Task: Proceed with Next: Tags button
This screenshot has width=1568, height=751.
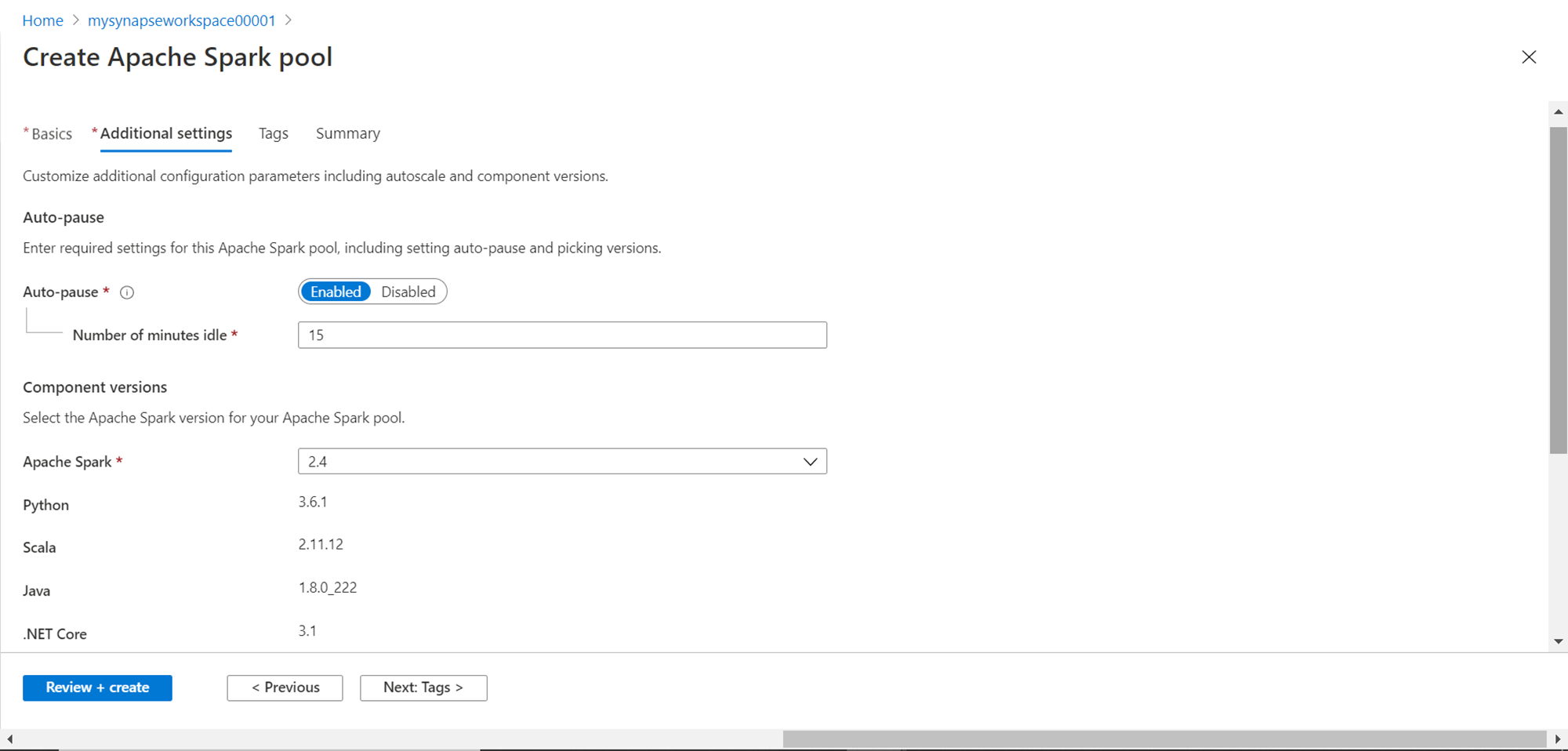Action: click(423, 688)
